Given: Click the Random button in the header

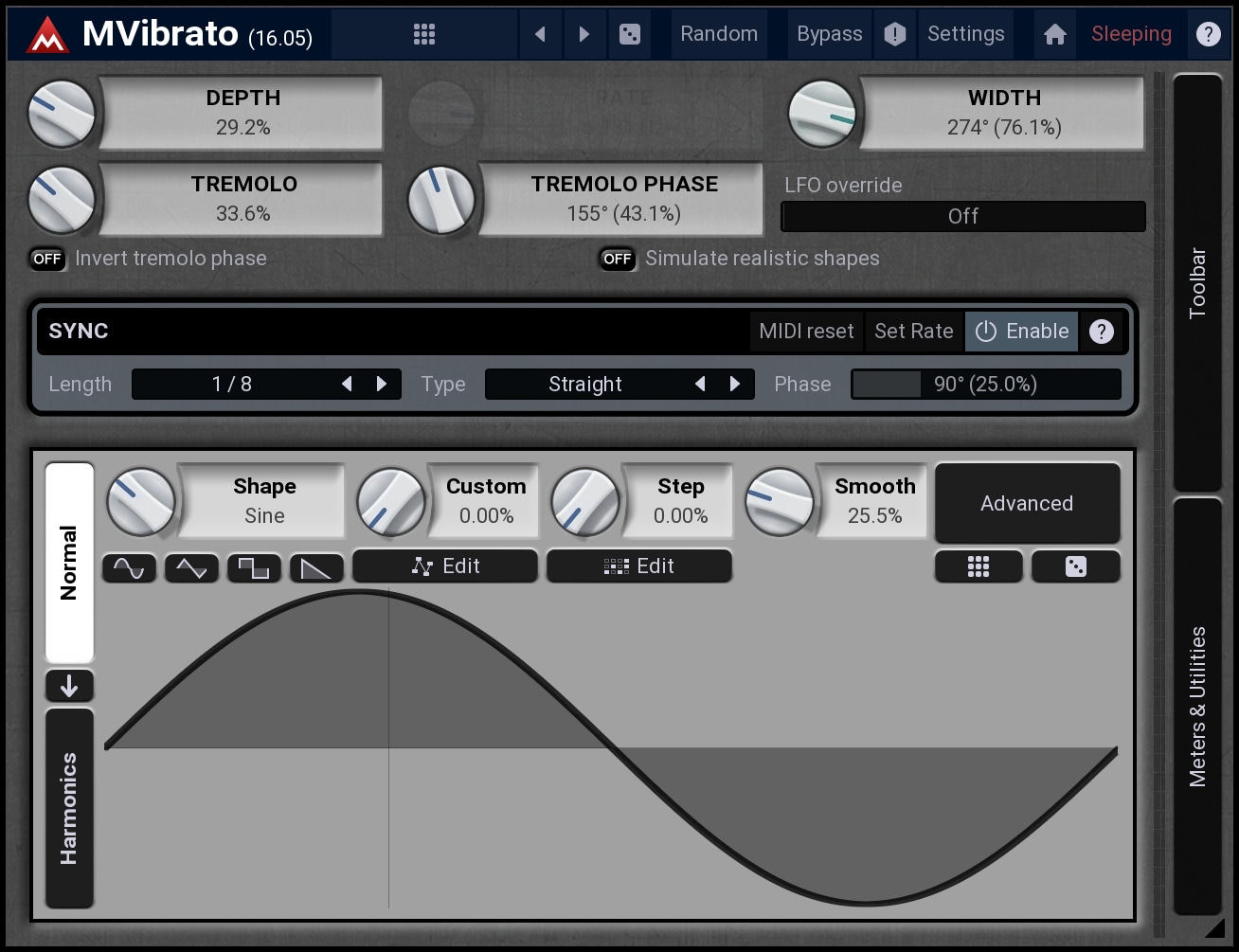Looking at the screenshot, I should (x=719, y=34).
